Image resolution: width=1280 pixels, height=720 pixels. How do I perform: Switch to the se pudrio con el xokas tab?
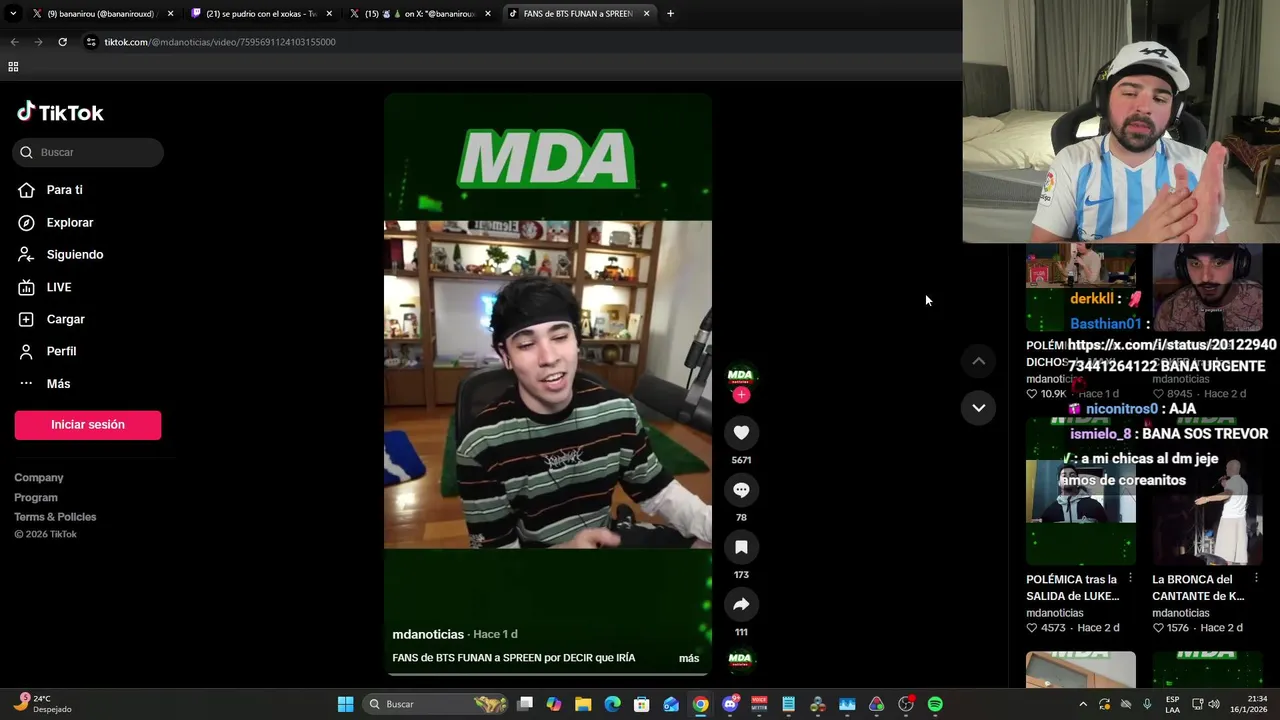point(262,14)
